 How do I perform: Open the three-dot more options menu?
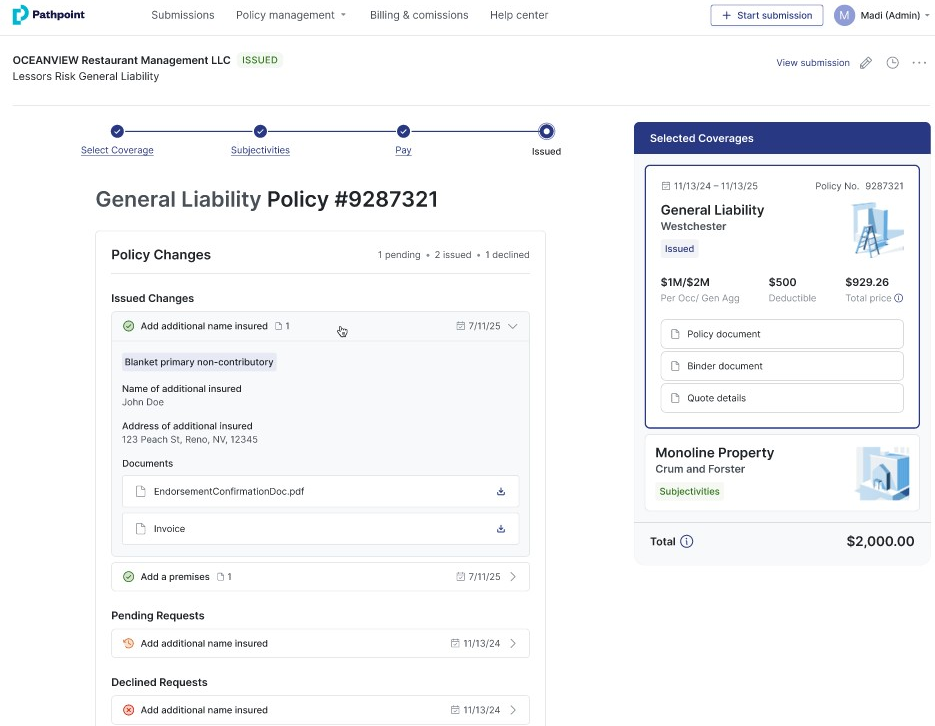tap(919, 63)
